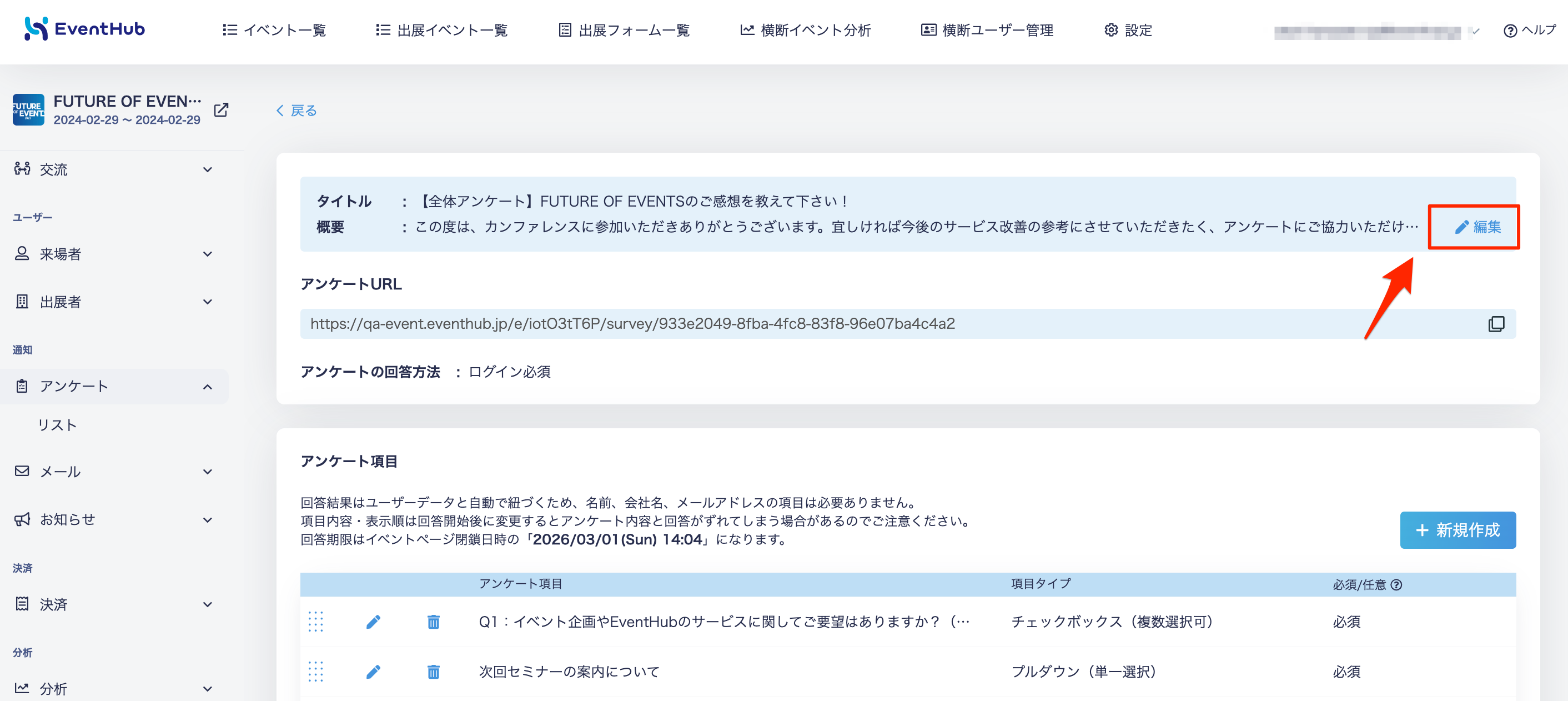
Task: Click the 出展者 building icon
Action: pos(22,302)
